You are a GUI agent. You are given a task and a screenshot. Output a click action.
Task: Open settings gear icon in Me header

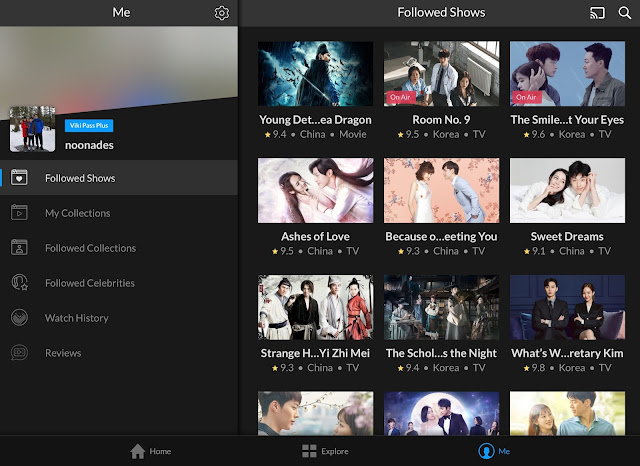(x=222, y=13)
